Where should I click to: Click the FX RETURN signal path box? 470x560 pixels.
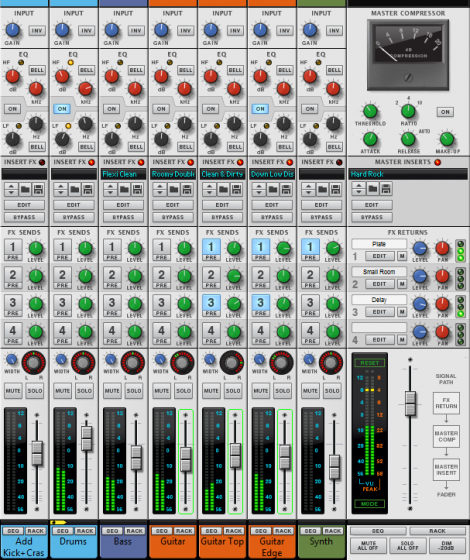[x=446, y=403]
